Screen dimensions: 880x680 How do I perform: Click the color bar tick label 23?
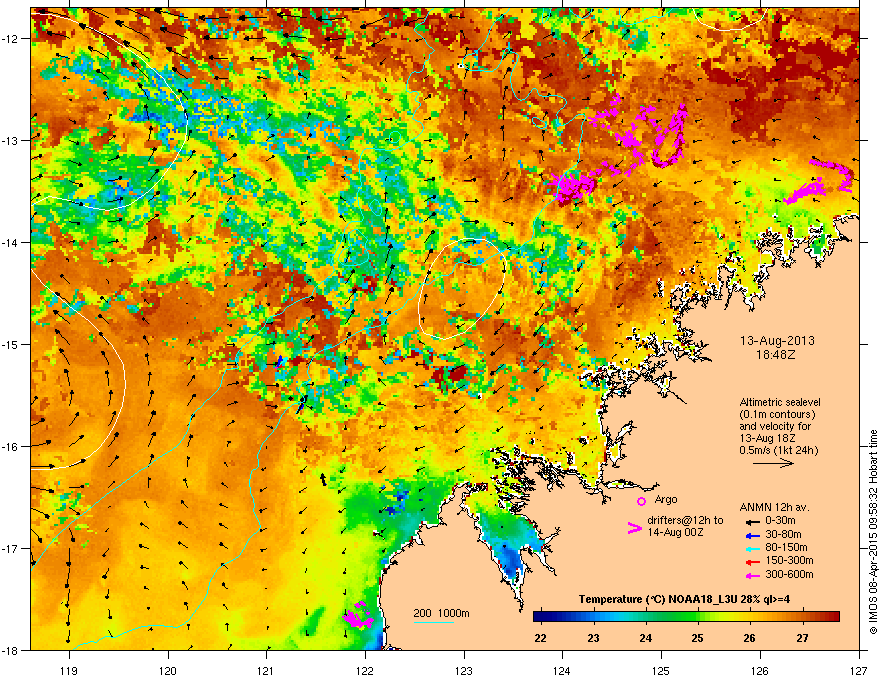coord(593,638)
